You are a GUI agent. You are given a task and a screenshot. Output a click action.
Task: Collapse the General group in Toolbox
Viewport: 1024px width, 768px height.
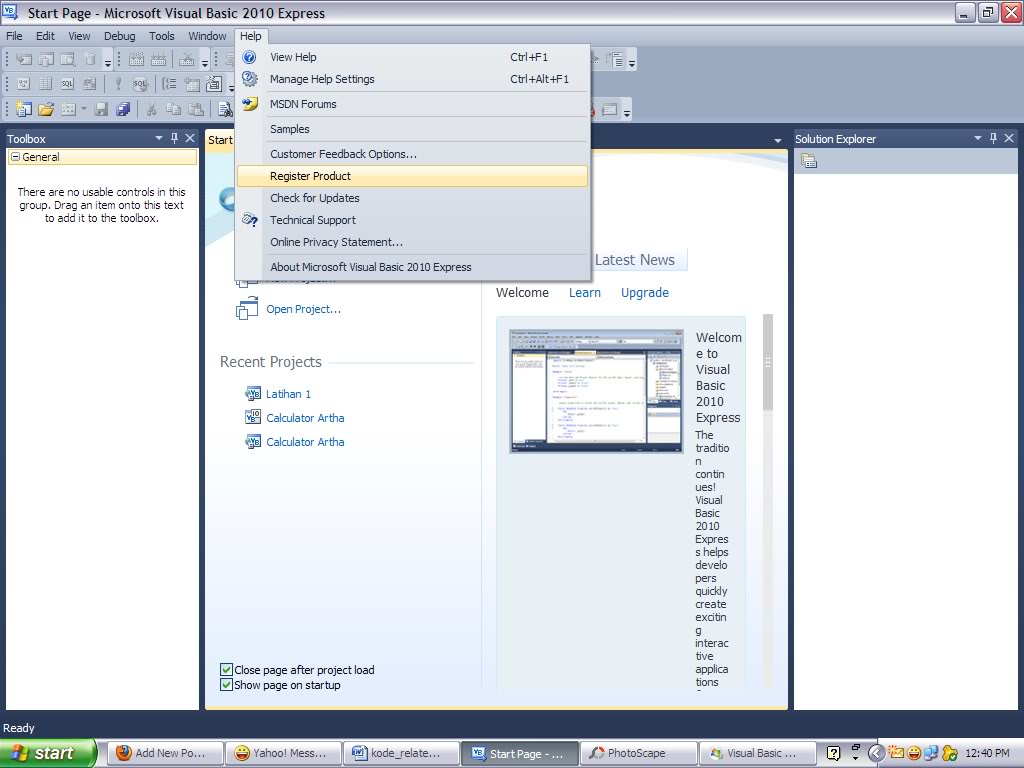[16, 157]
